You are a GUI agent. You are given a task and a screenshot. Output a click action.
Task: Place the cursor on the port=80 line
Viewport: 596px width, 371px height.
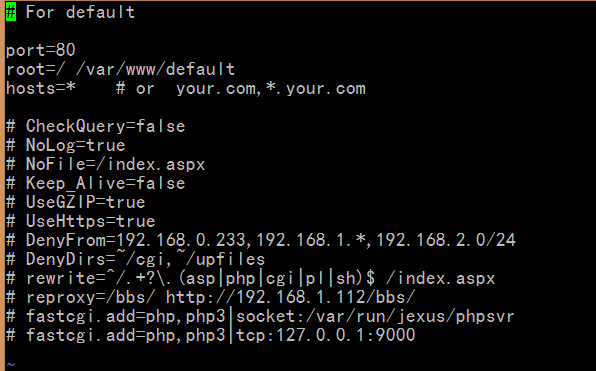point(41,50)
